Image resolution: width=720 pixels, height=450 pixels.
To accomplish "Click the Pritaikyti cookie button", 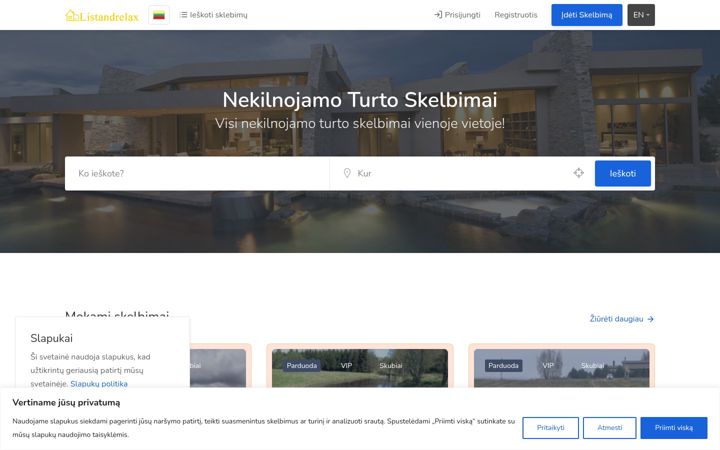I will tap(551, 428).
